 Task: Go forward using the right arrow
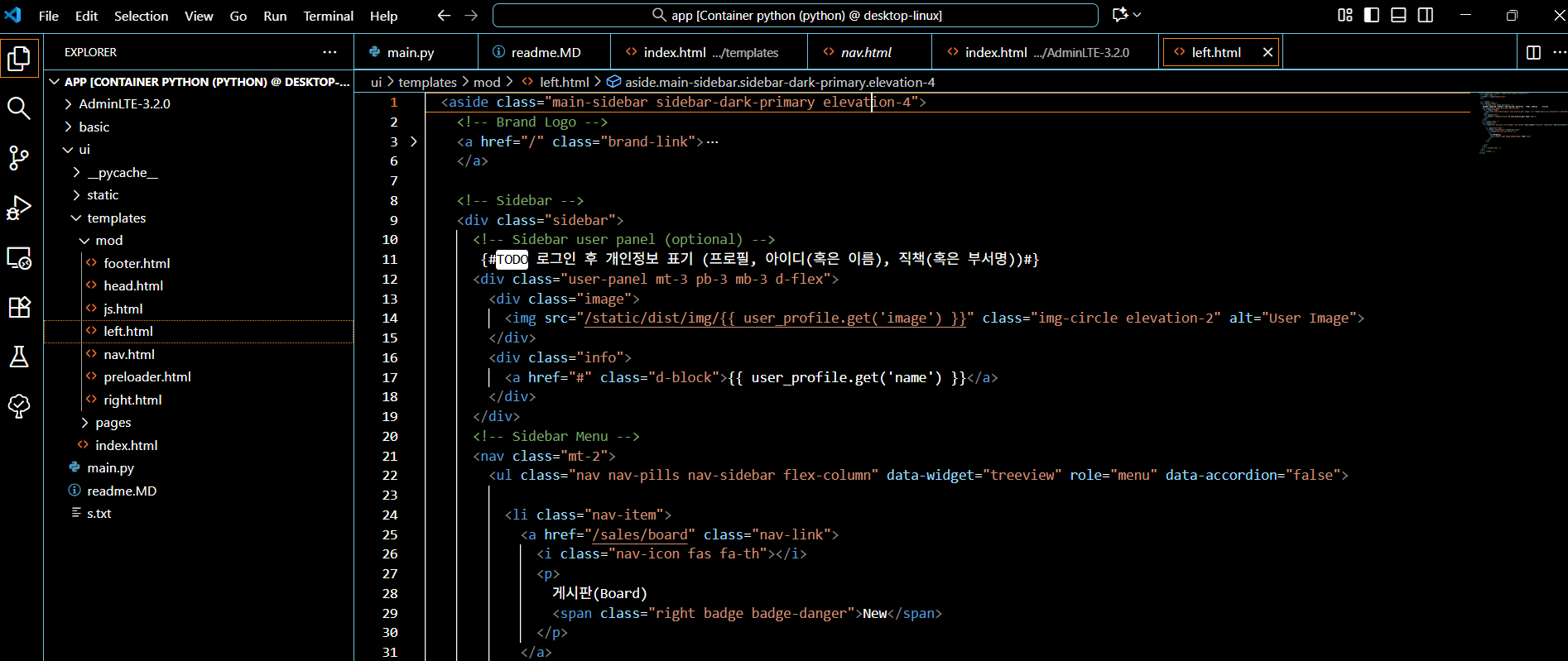pyautogui.click(x=471, y=15)
